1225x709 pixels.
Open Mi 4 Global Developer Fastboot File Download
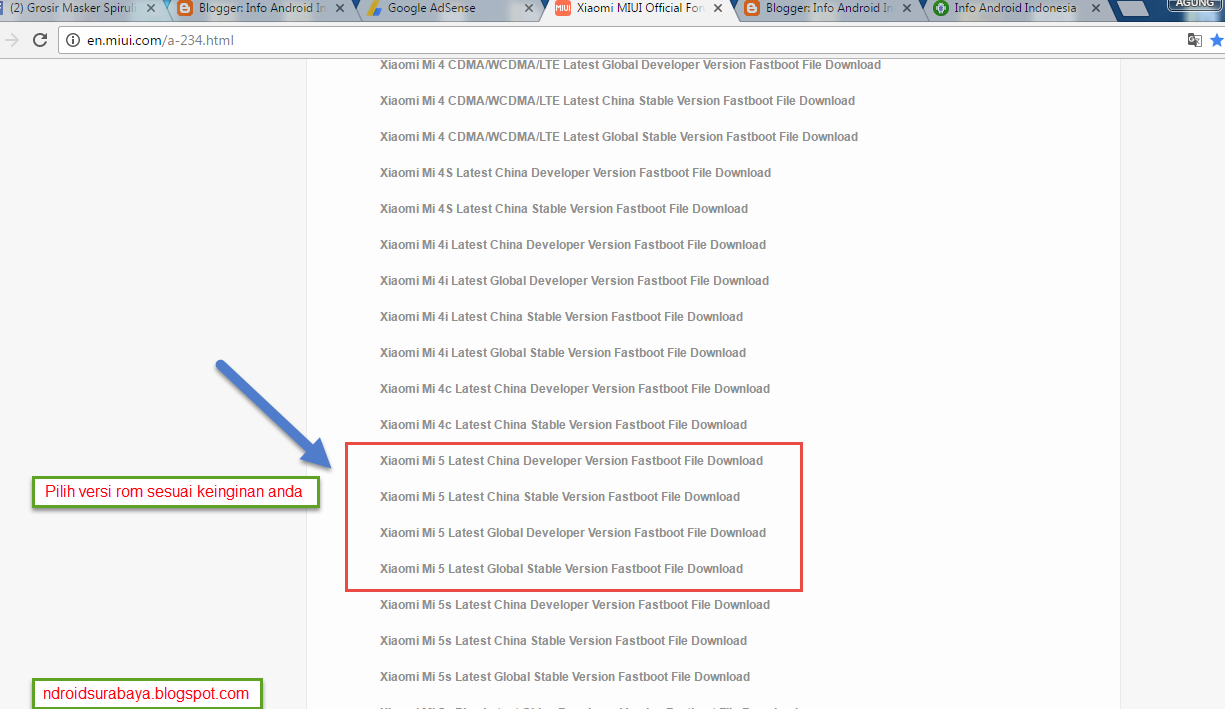630,65
